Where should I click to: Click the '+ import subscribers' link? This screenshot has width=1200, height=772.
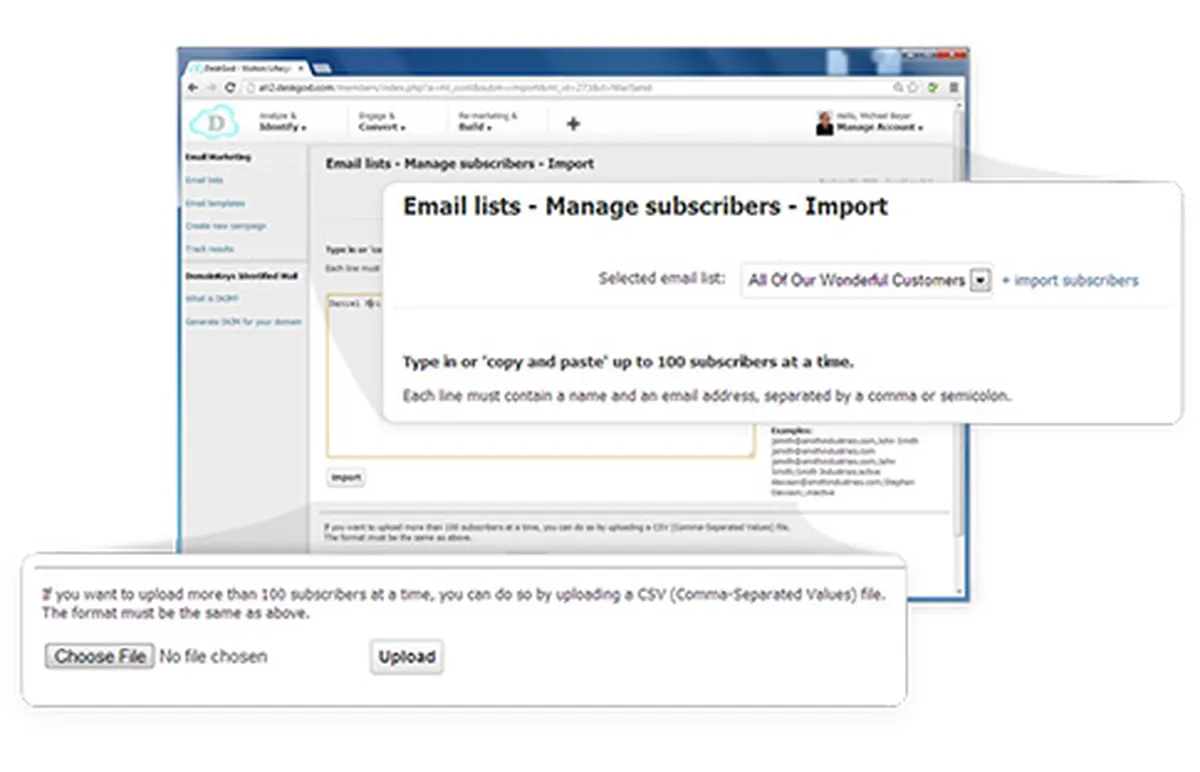(1070, 280)
